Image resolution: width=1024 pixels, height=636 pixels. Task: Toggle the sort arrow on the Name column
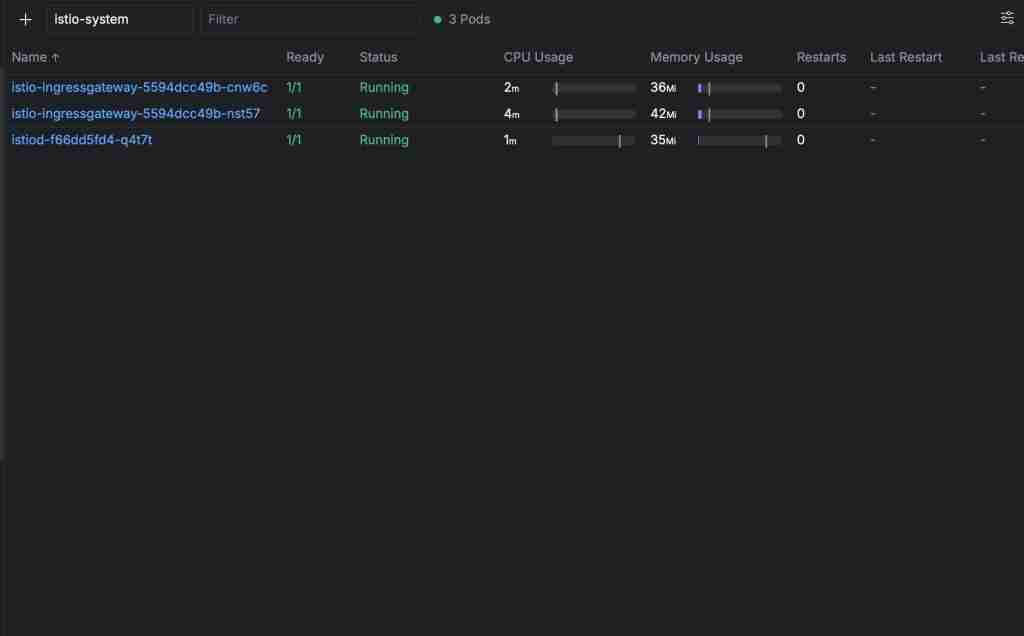56,57
